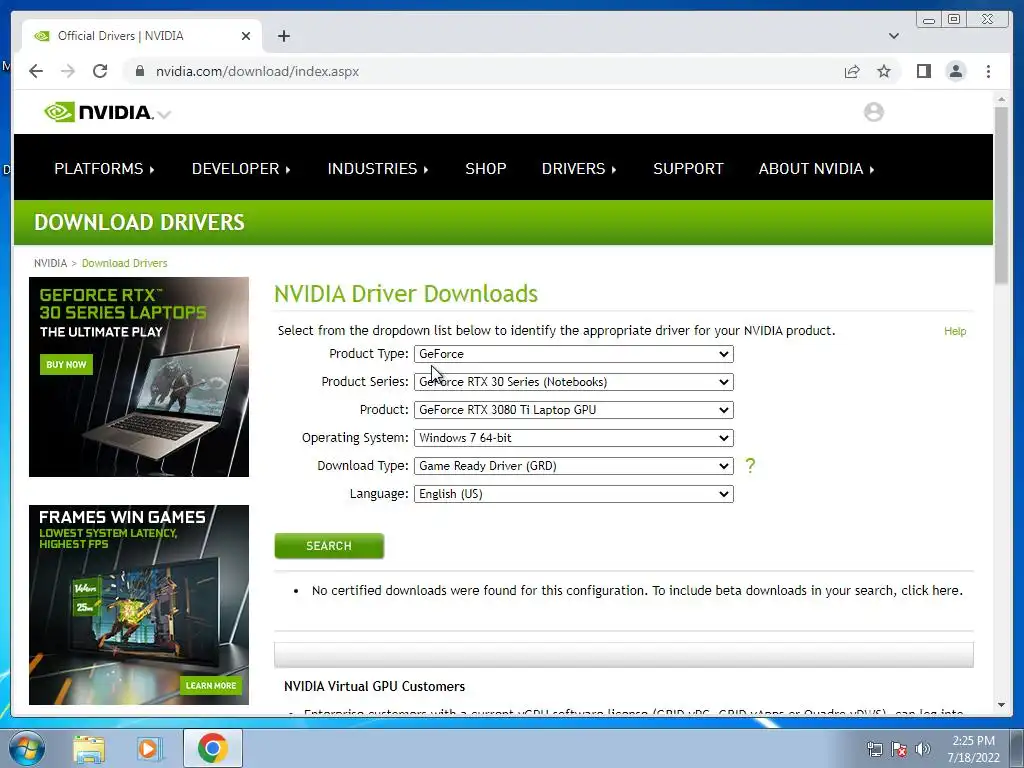Open File Explorer from the taskbar
The height and width of the screenshot is (768, 1024).
[89, 748]
